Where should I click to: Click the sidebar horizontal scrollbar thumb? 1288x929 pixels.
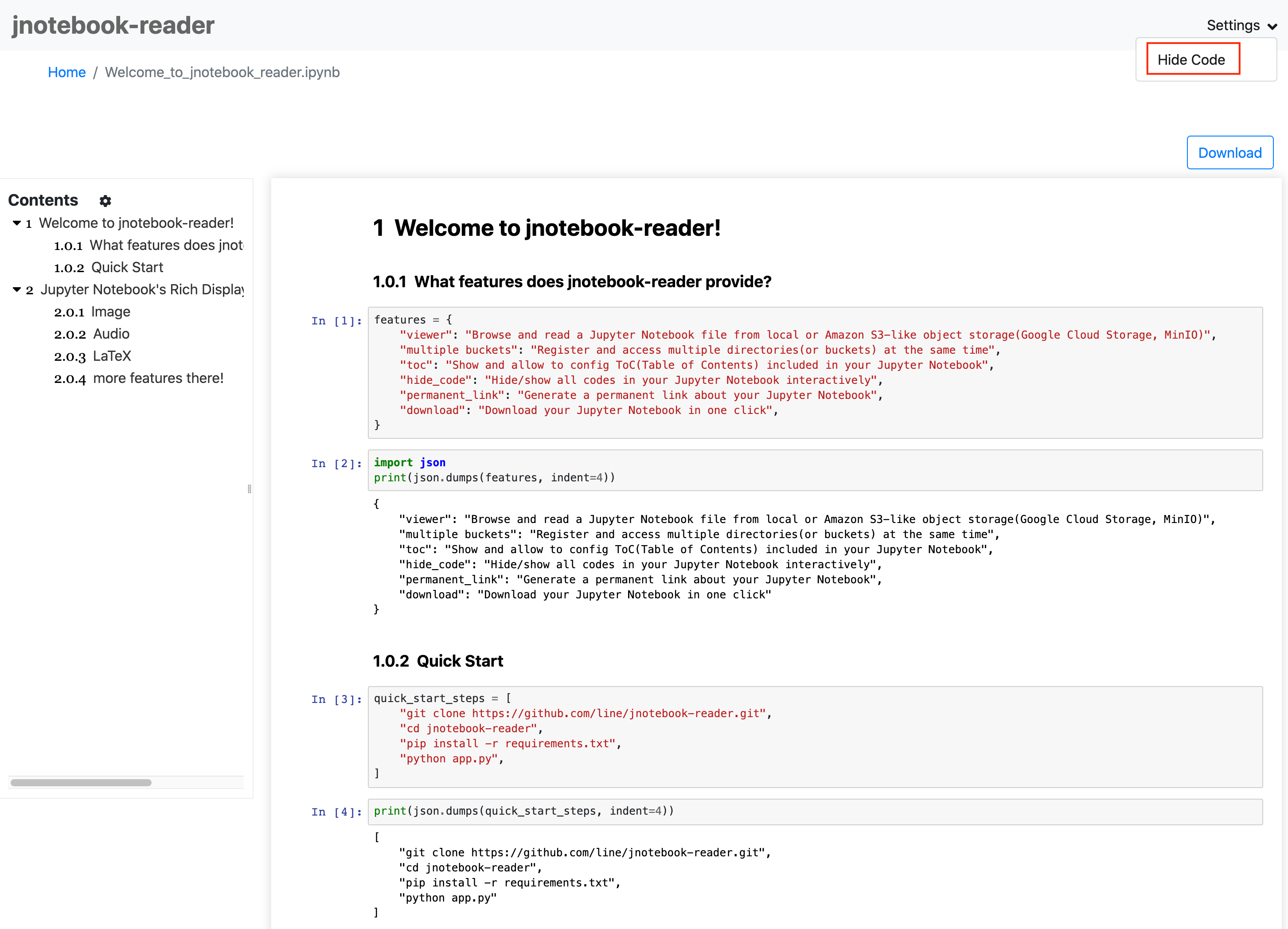(81, 782)
